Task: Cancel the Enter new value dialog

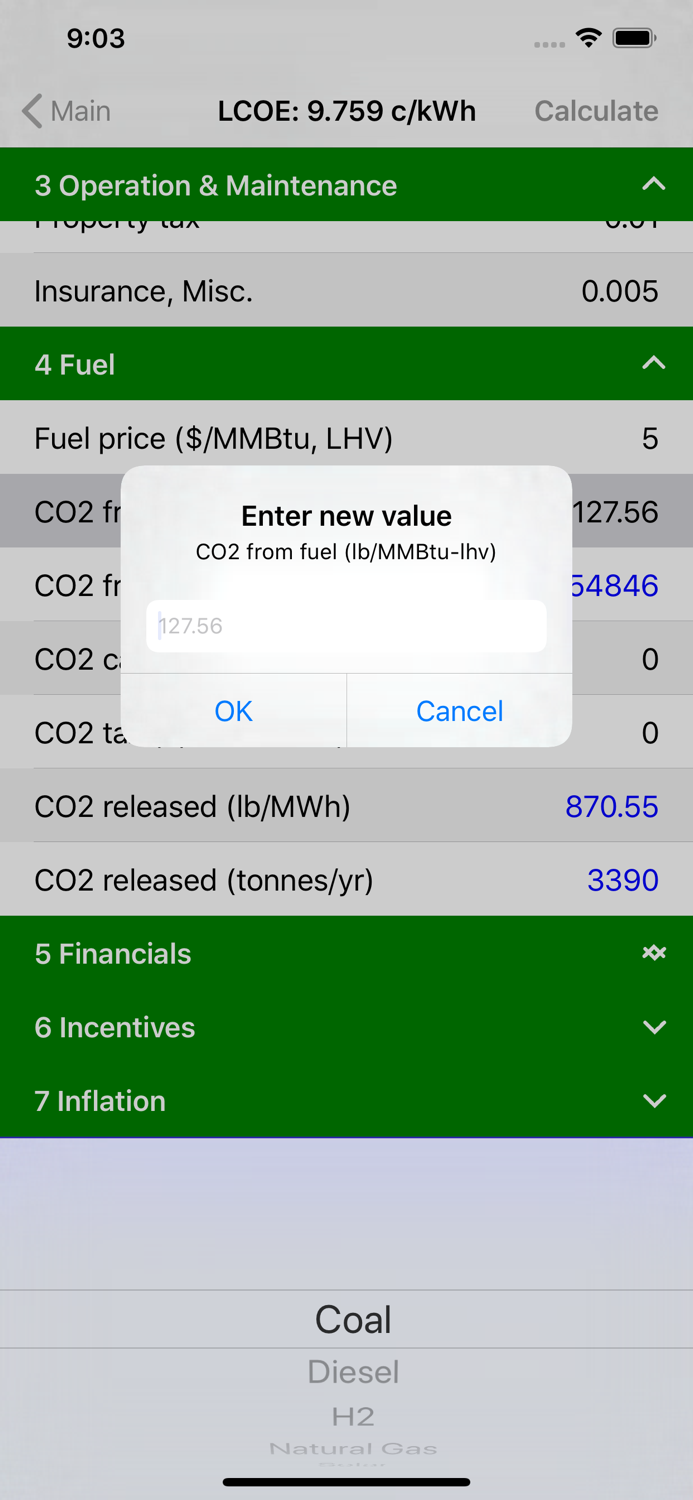Action: [x=459, y=711]
